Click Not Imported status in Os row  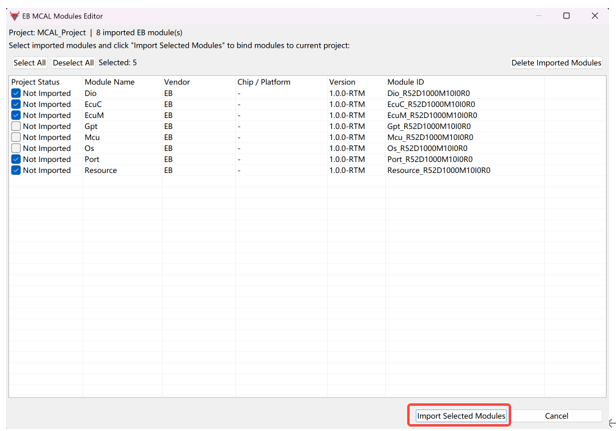[47, 148]
